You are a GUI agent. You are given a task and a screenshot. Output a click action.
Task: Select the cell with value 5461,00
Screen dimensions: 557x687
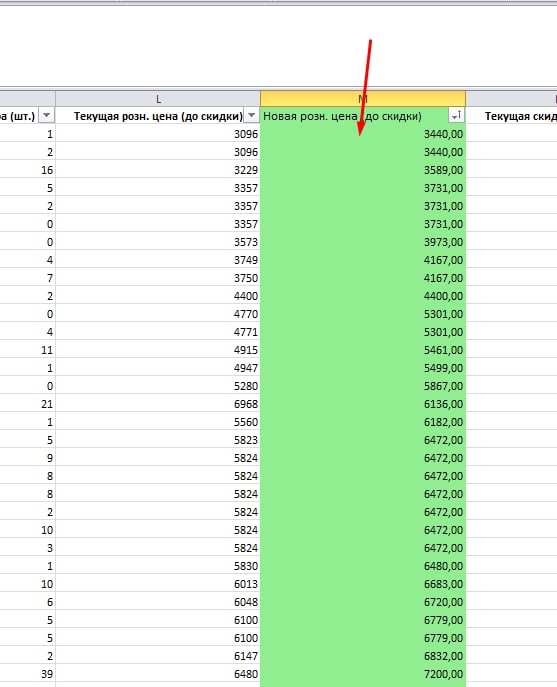363,350
